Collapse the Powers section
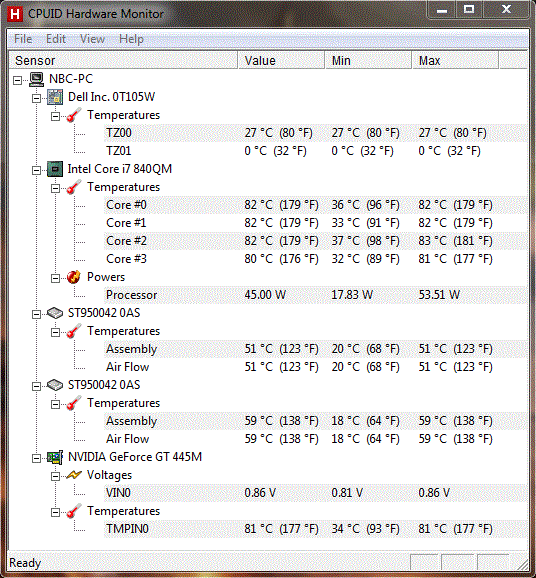 tap(55, 278)
